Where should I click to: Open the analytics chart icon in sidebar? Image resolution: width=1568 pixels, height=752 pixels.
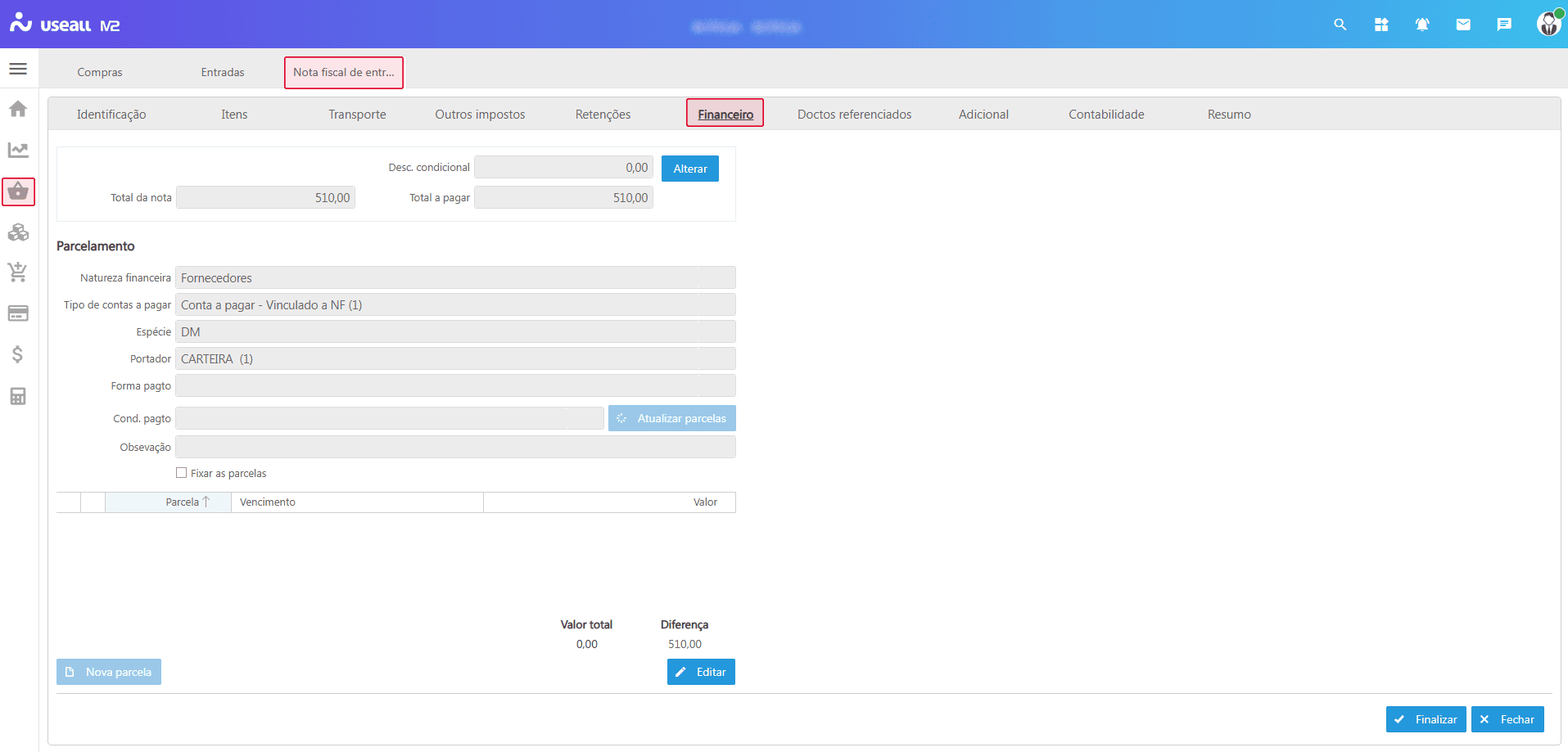(18, 150)
